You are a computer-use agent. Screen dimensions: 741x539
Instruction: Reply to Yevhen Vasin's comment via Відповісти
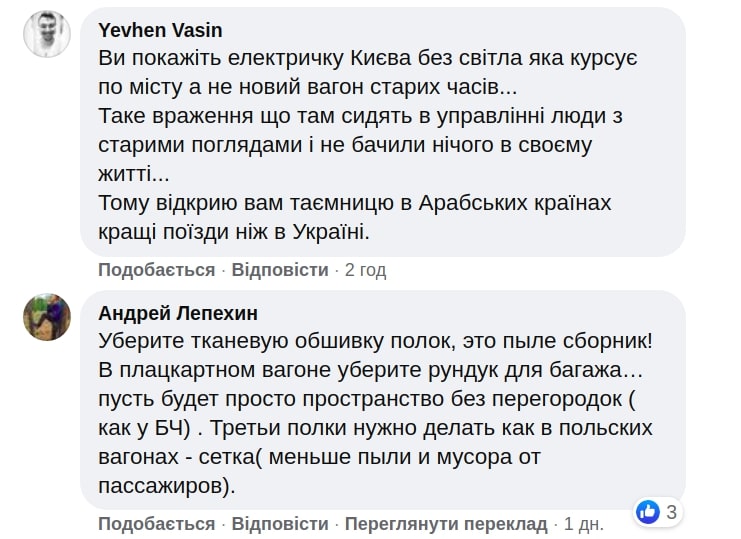(280, 270)
